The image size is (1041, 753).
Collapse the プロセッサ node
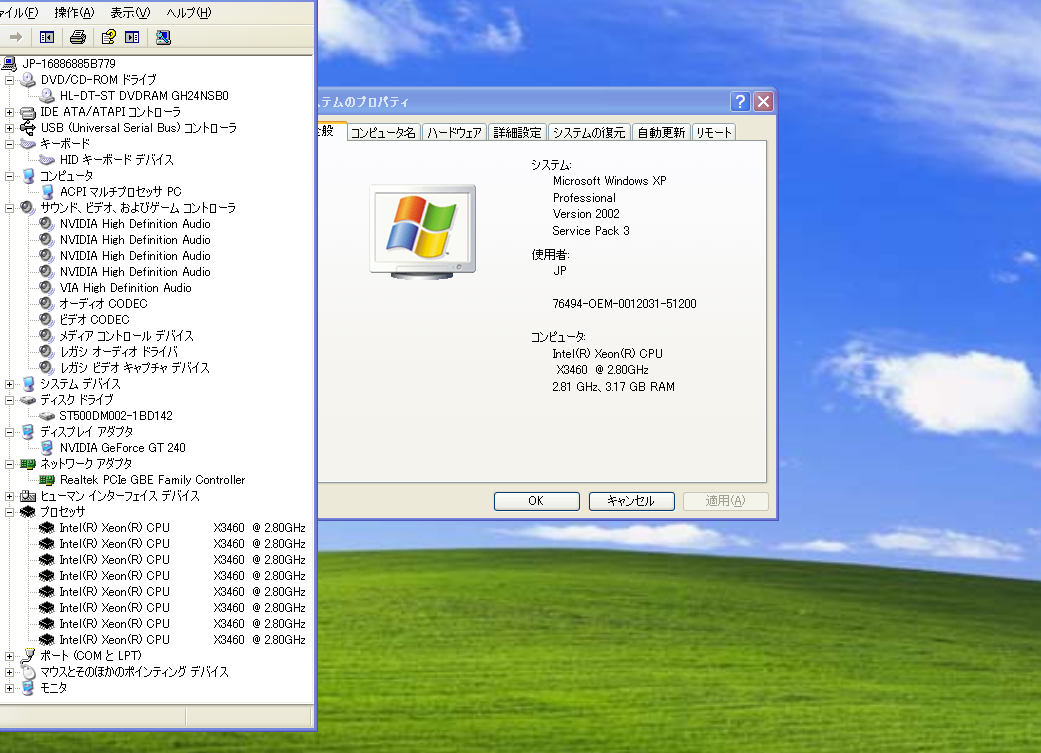click(9, 512)
